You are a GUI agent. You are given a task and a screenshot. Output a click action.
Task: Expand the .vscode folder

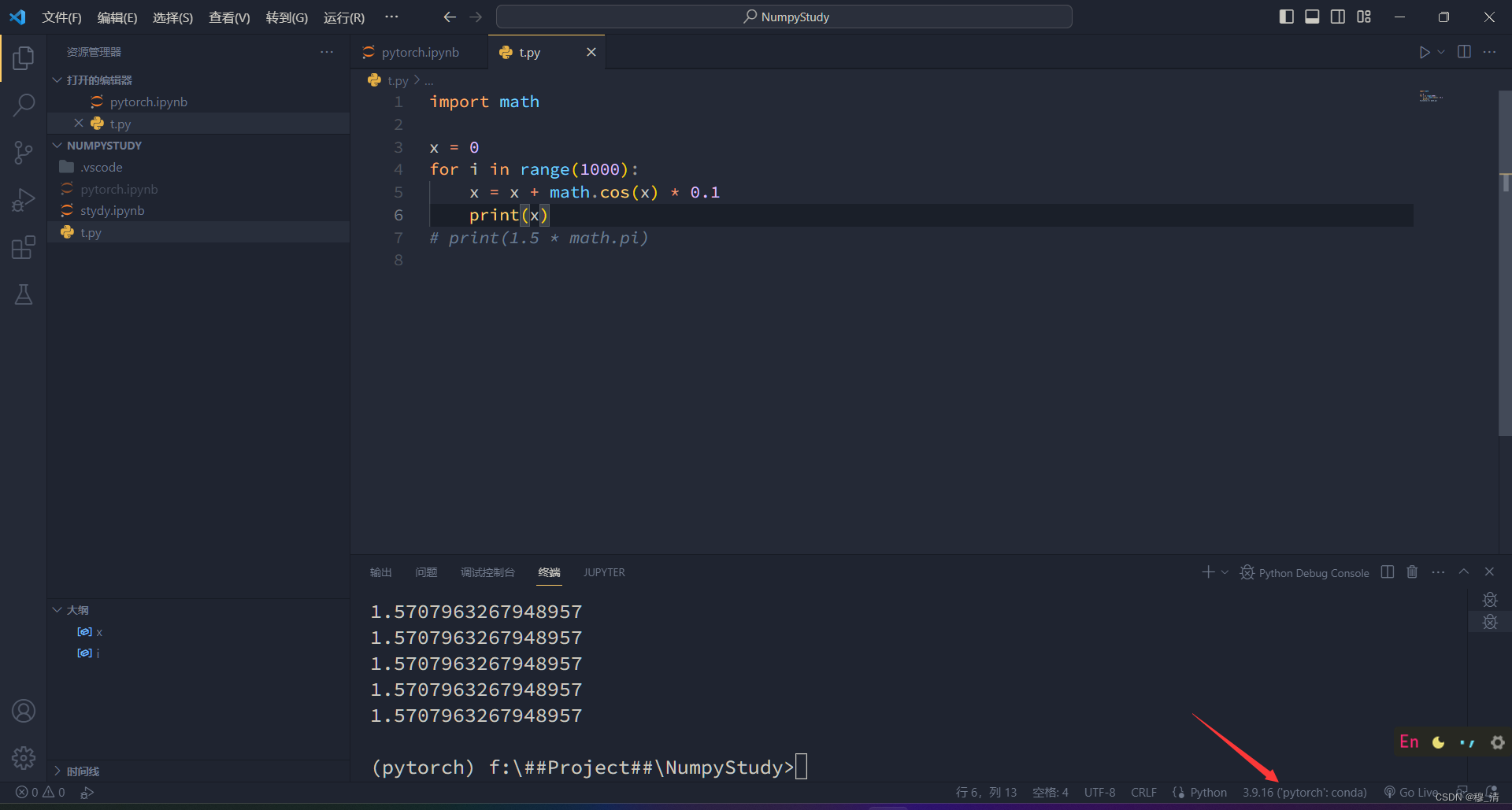(198, 168)
